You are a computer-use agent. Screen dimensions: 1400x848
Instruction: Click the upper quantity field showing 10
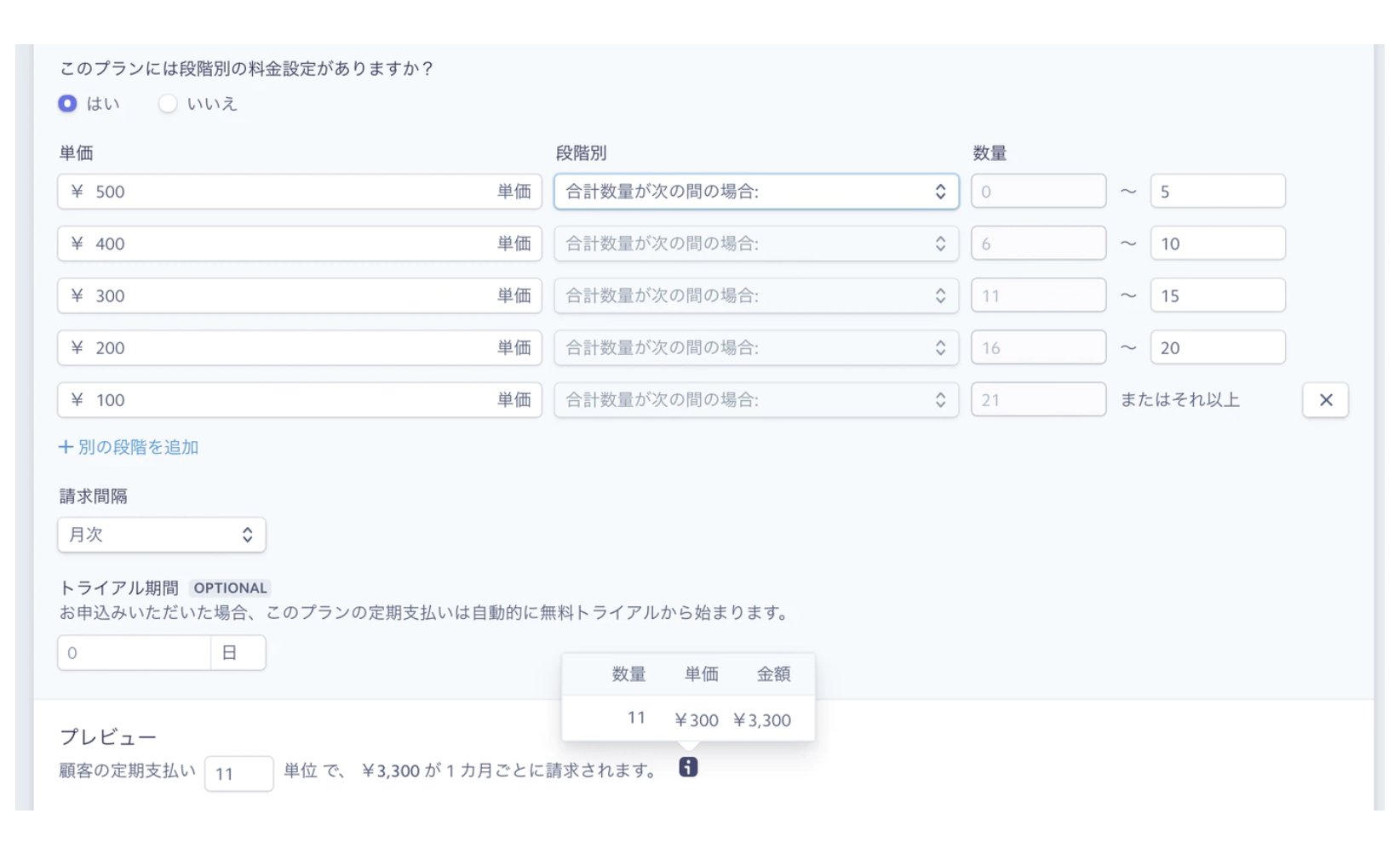[x=1218, y=244]
